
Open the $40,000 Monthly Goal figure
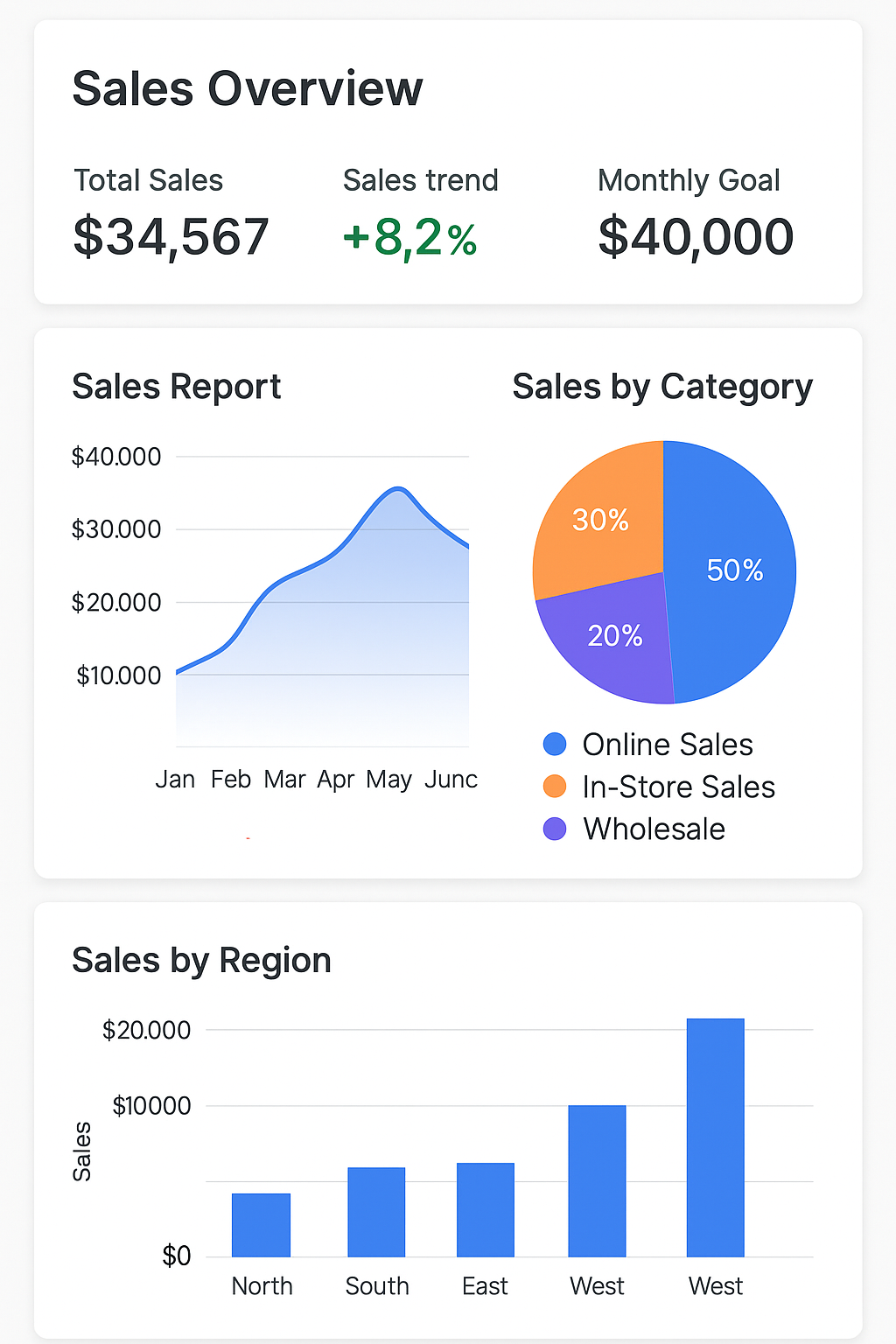696,236
